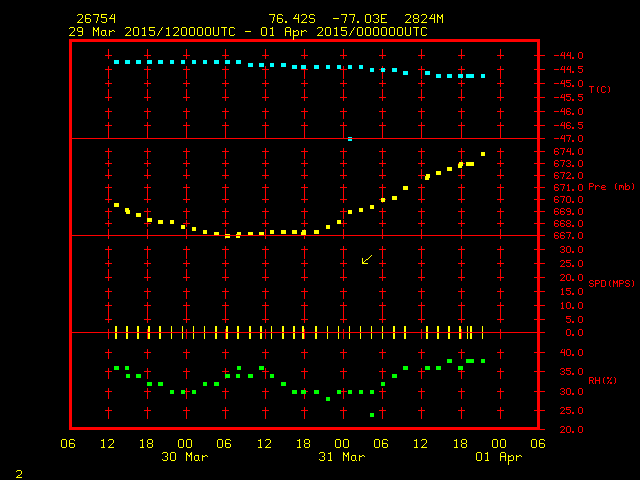Click the Pre (mb) pressure axis label
The image size is (640, 480).
click(x=611, y=187)
